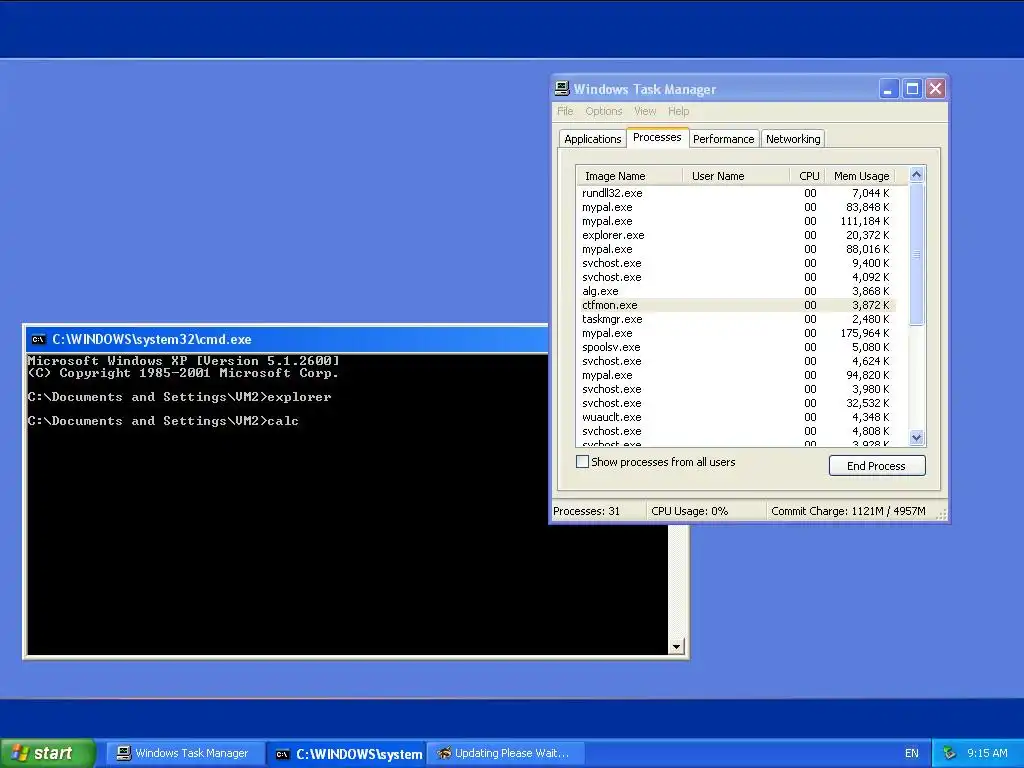Open the View menu in Task Manager

tap(645, 111)
